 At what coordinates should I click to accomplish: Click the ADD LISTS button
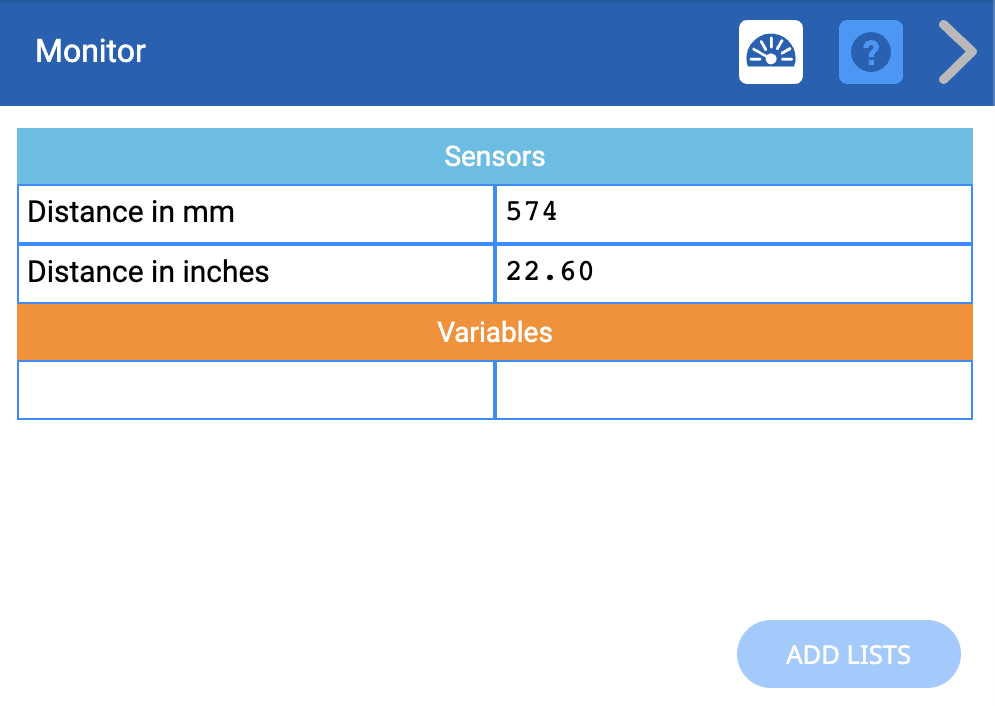848,654
